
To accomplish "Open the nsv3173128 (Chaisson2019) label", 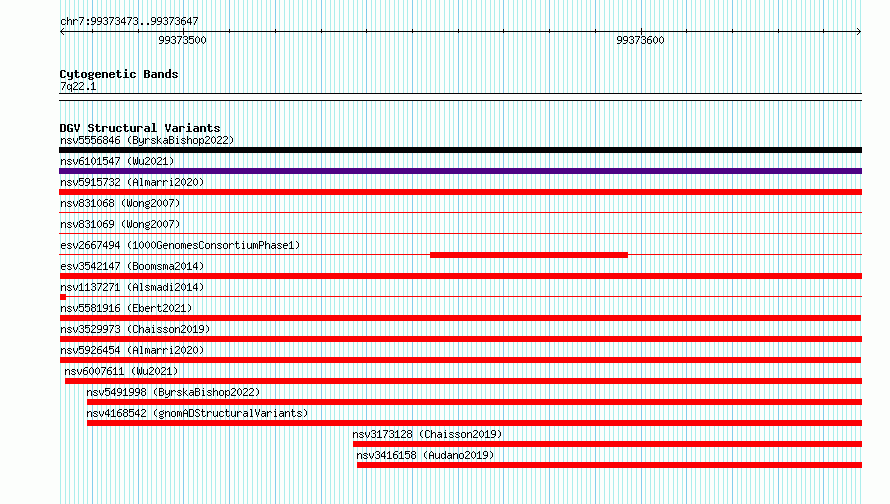I will tap(427, 434).
